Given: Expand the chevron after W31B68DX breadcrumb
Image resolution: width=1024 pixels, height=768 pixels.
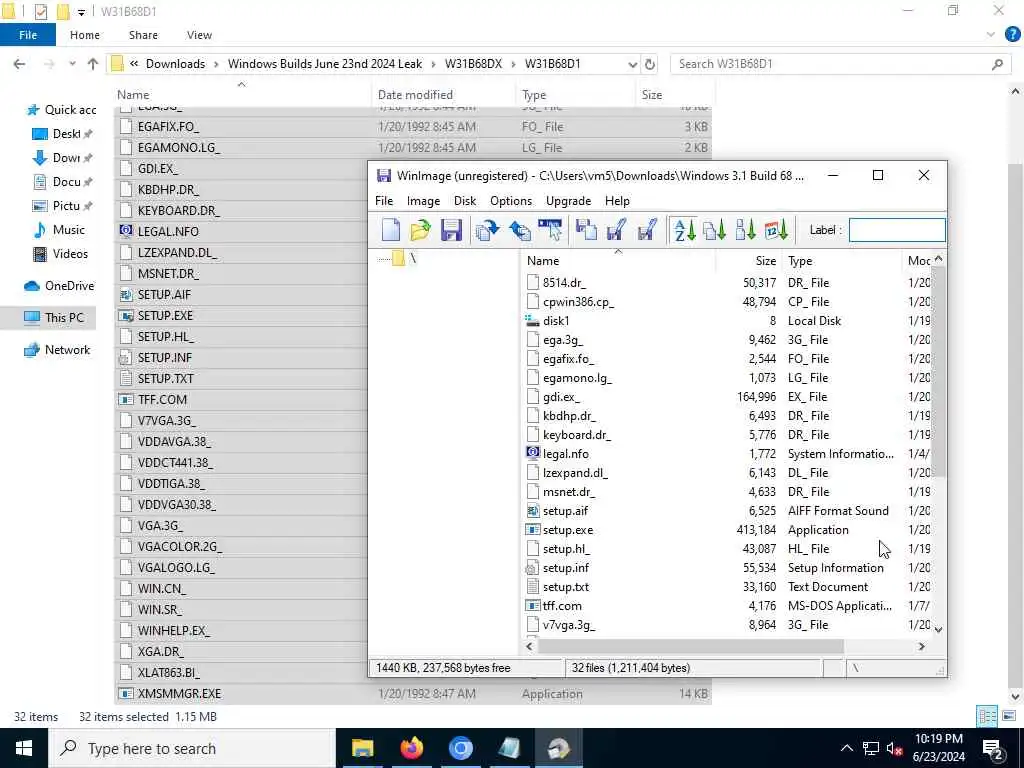Looking at the screenshot, I should click(x=514, y=64).
